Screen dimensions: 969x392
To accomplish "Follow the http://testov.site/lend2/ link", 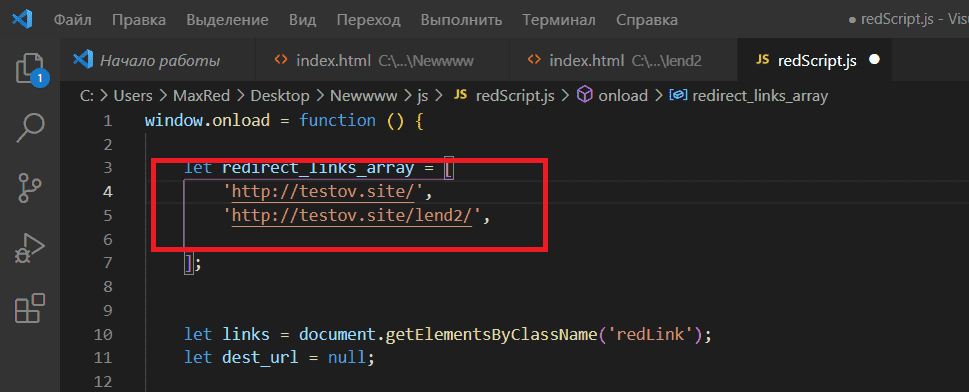I will pos(352,216).
